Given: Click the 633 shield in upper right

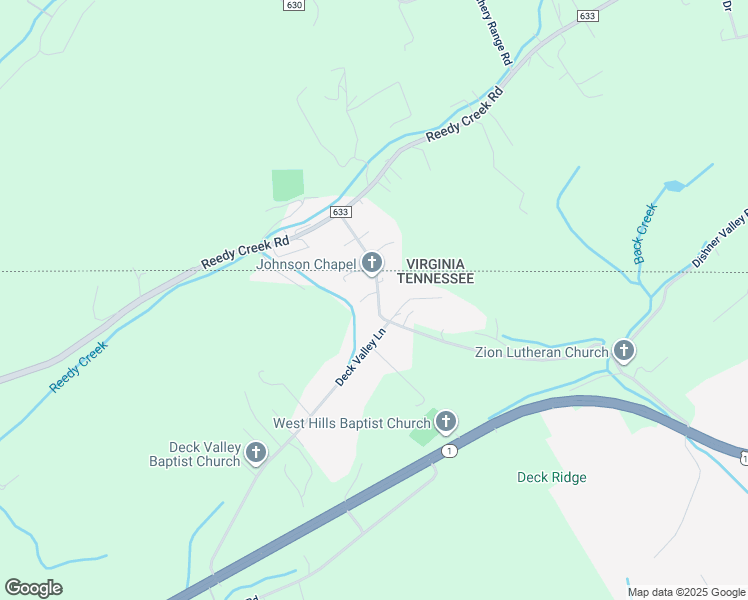Looking at the screenshot, I should [x=587, y=16].
